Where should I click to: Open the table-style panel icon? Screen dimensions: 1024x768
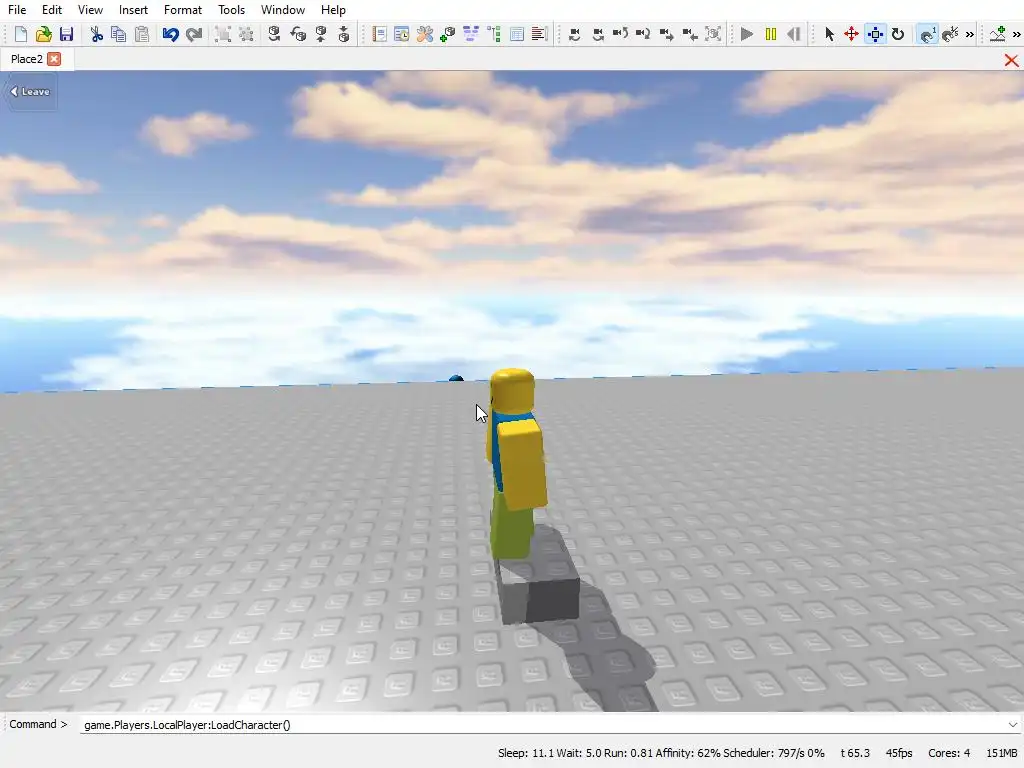click(517, 34)
